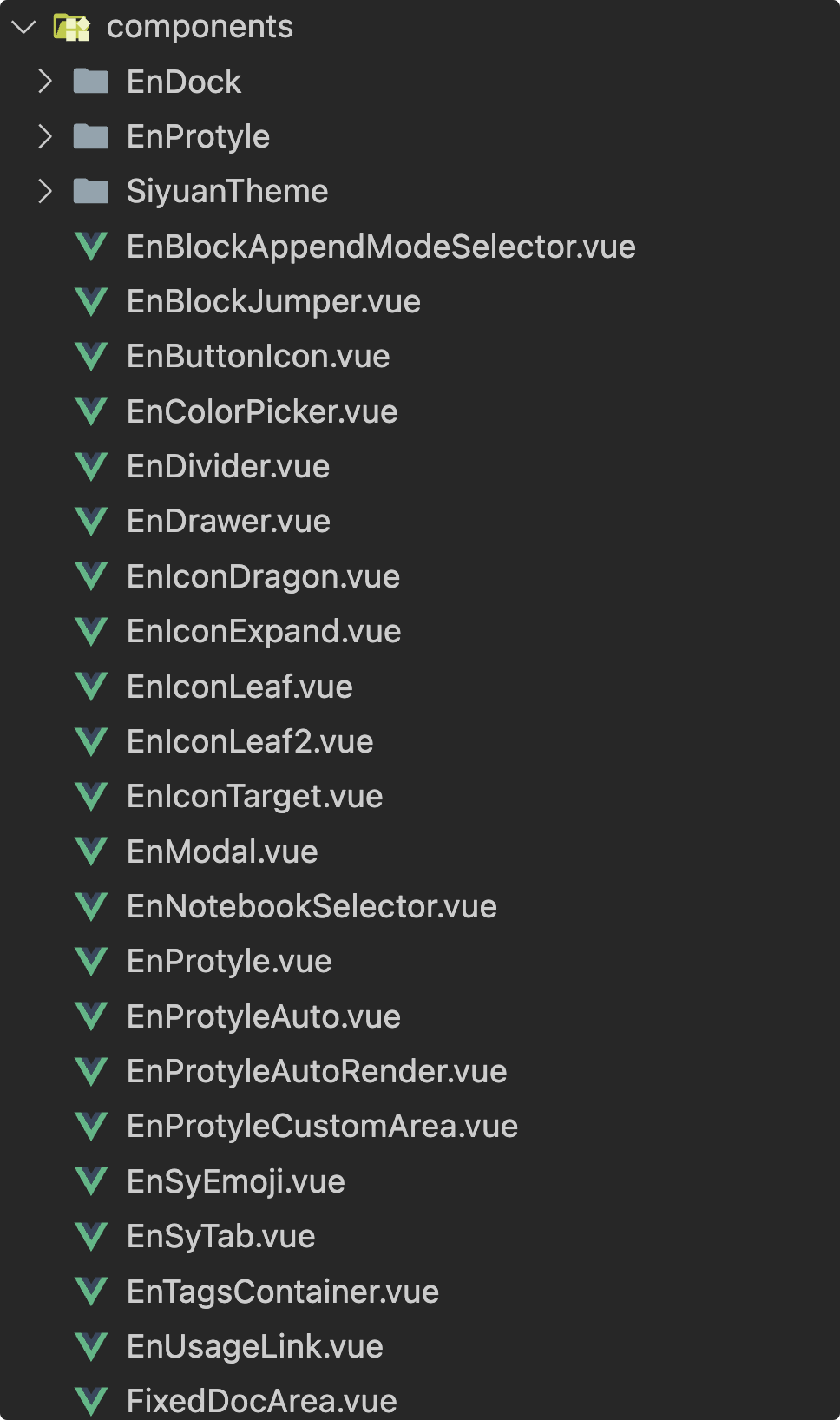Select EnDrawer.vue in the file tree

(x=228, y=521)
